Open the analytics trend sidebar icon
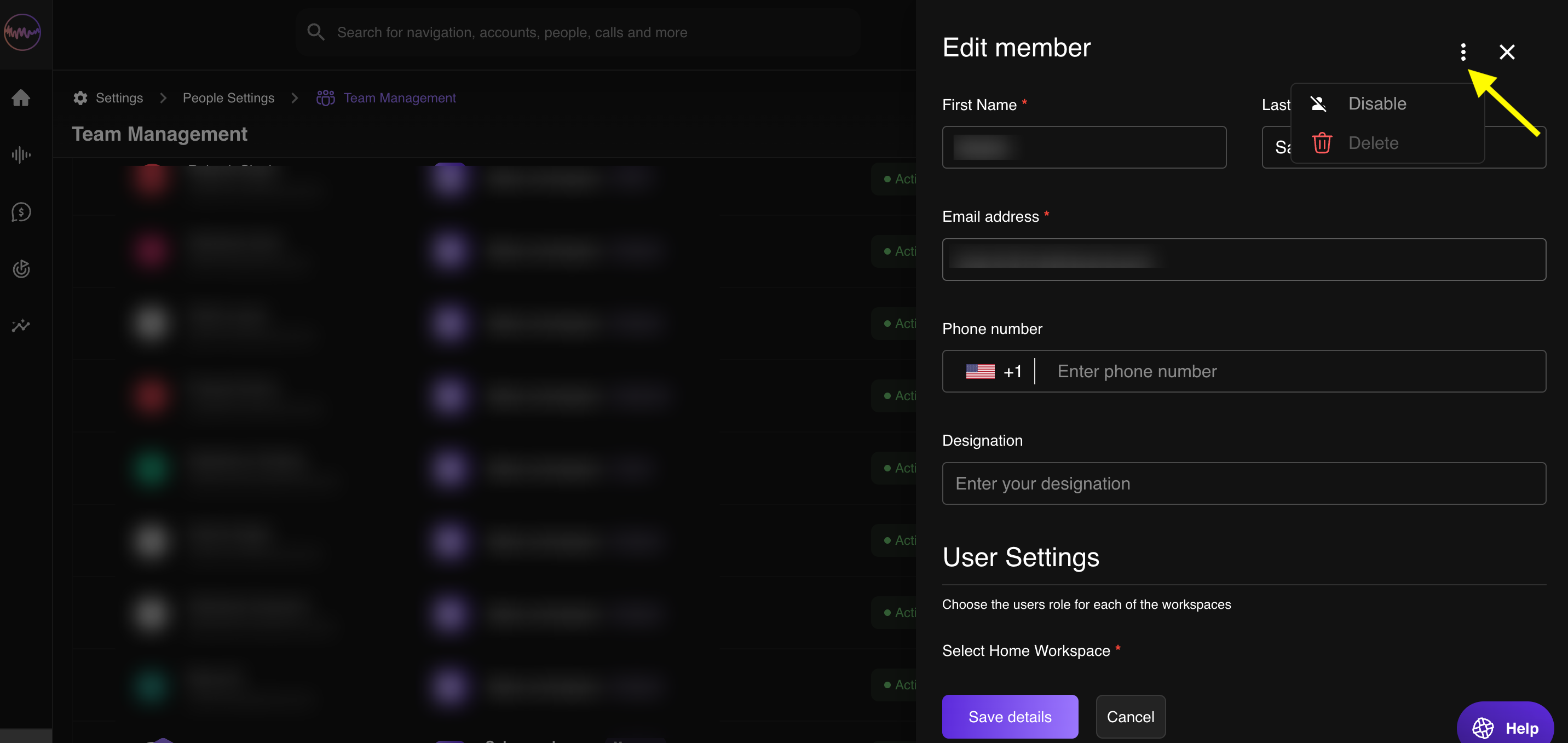This screenshot has height=743, width=1568. point(21,326)
